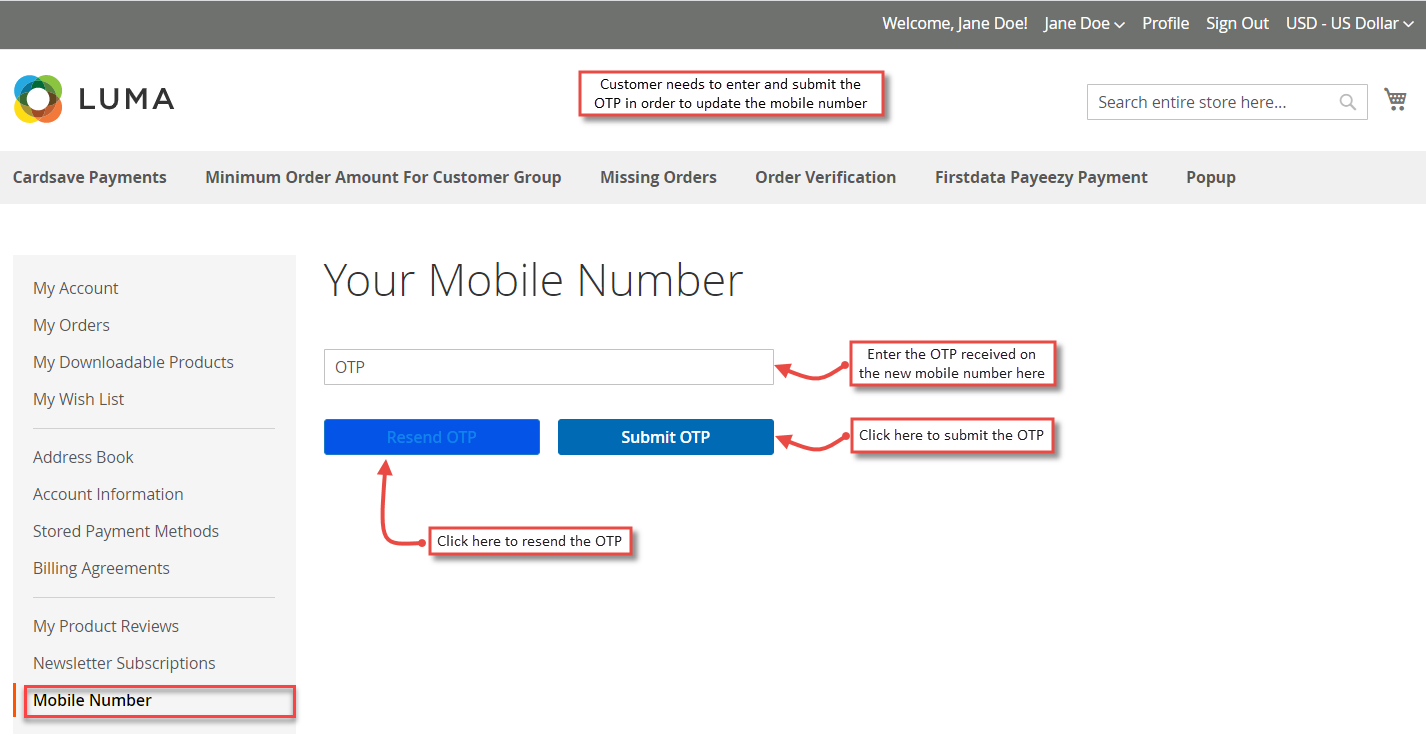
Task: Open the Profile link
Action: click(1165, 23)
